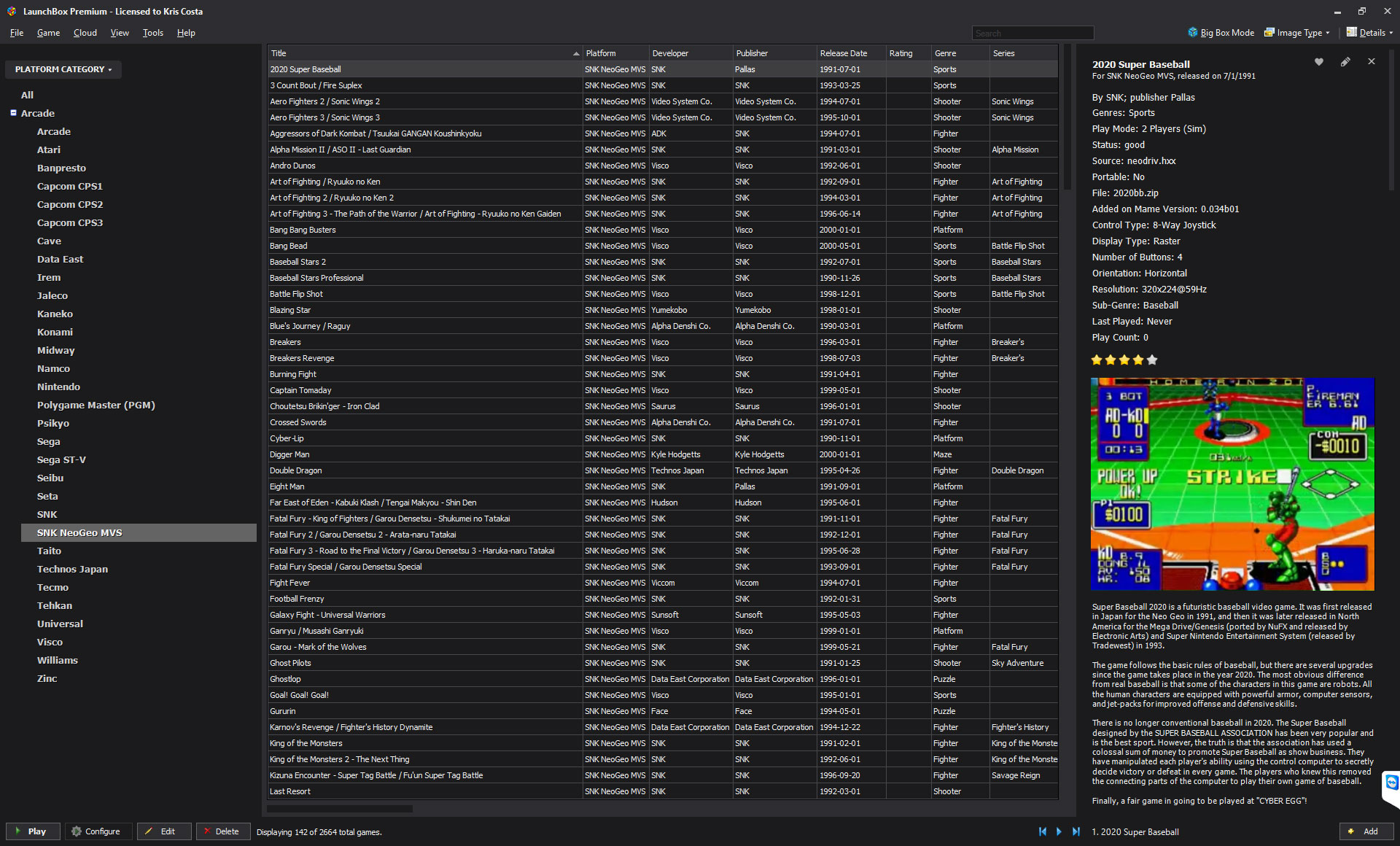Click the Title column sort arrow
This screenshot has width=1400, height=846.
(x=576, y=53)
